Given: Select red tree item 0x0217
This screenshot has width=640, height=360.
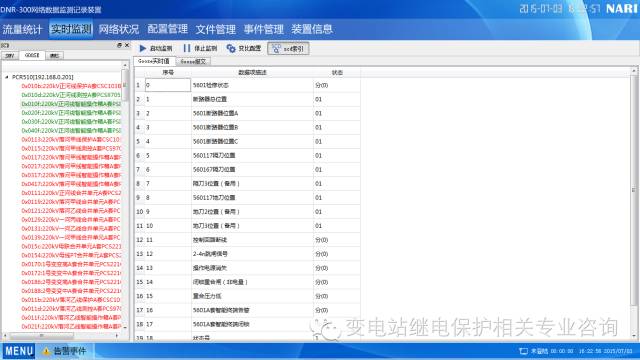Looking at the screenshot, I should click(71, 166).
